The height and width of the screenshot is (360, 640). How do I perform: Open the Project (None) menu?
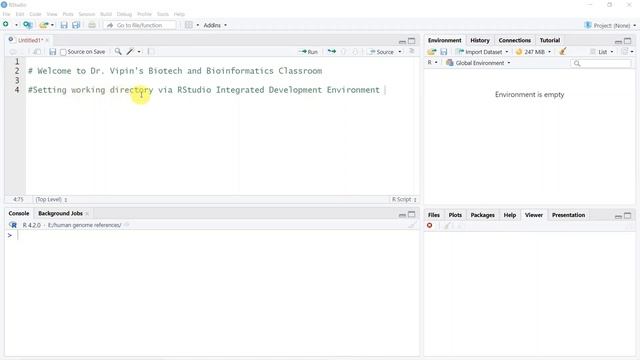coord(610,25)
